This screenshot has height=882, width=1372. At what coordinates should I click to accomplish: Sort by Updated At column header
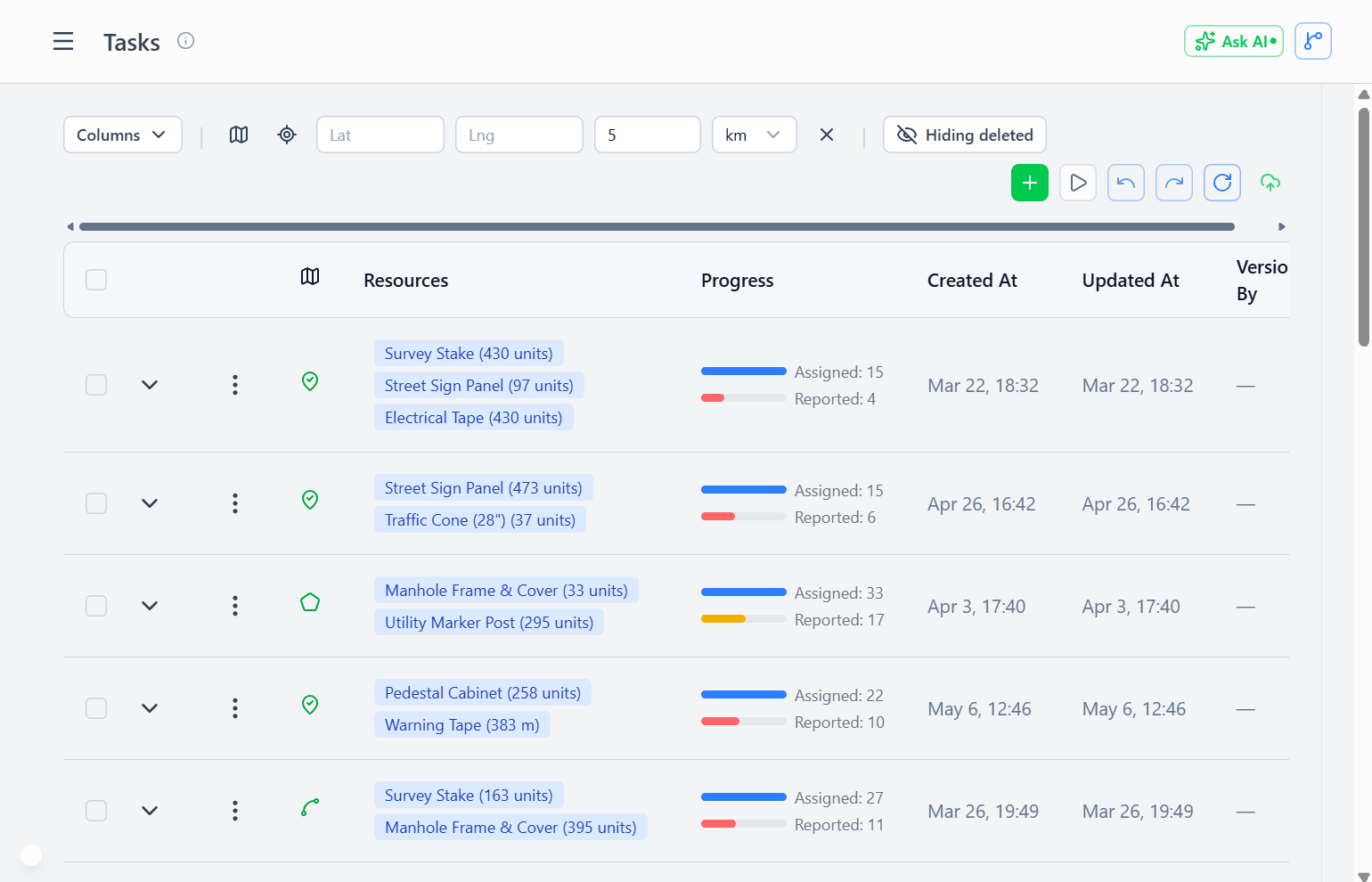[1131, 280]
